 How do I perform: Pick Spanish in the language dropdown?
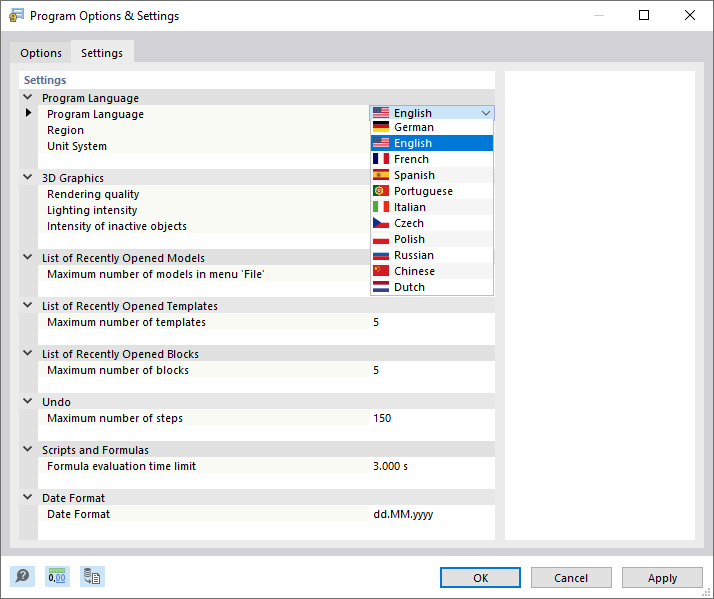click(414, 175)
